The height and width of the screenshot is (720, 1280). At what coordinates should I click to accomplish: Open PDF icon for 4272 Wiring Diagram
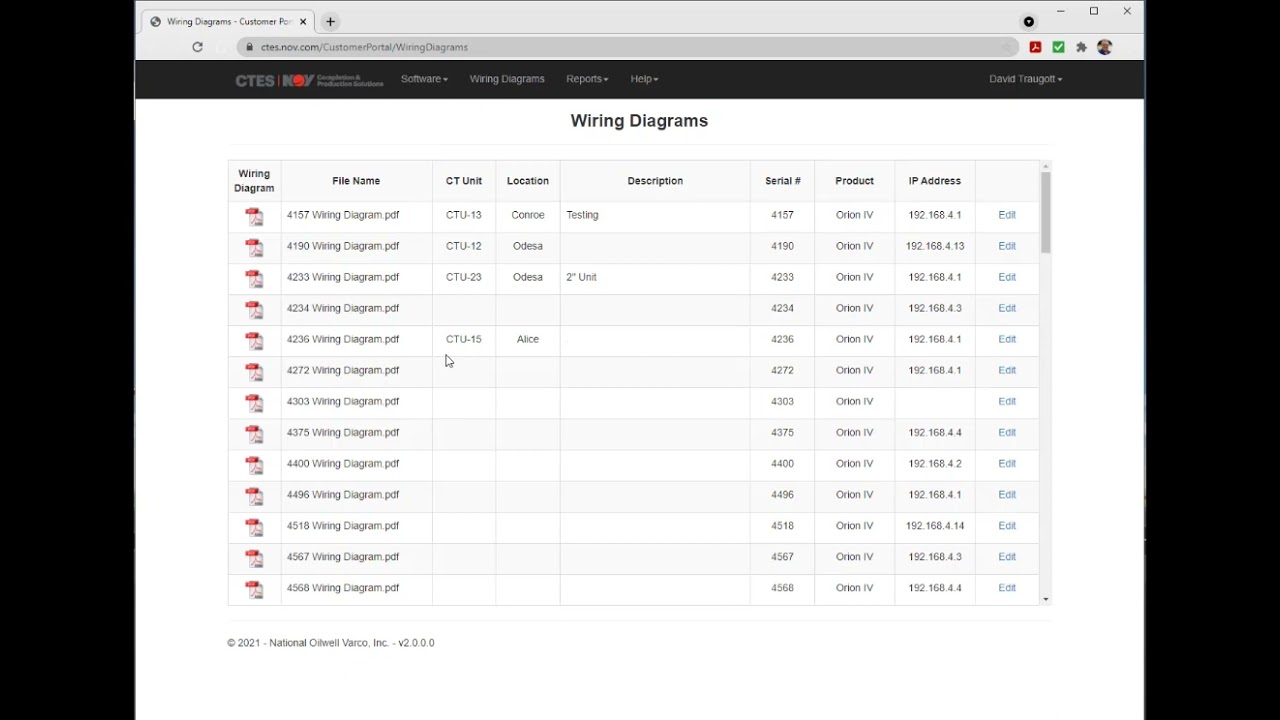[x=254, y=371]
